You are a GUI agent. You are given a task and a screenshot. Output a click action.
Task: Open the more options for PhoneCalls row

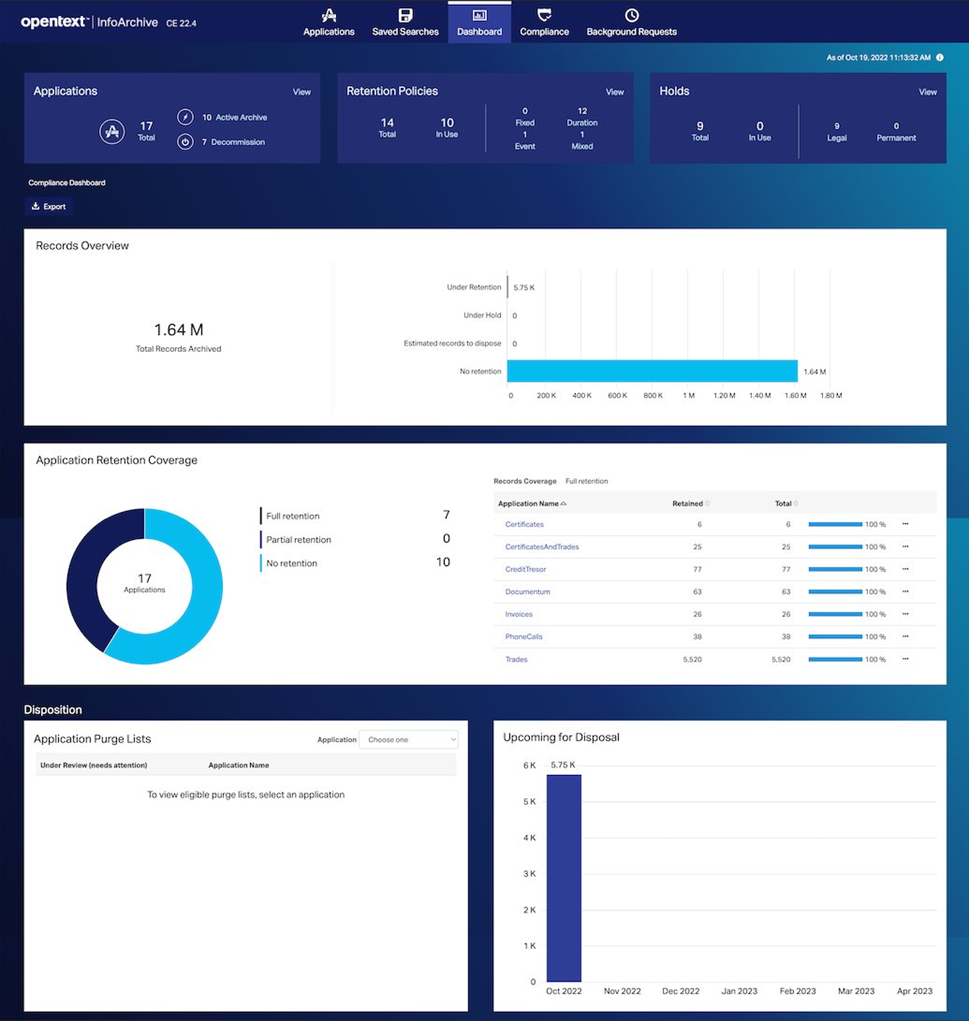pos(905,637)
